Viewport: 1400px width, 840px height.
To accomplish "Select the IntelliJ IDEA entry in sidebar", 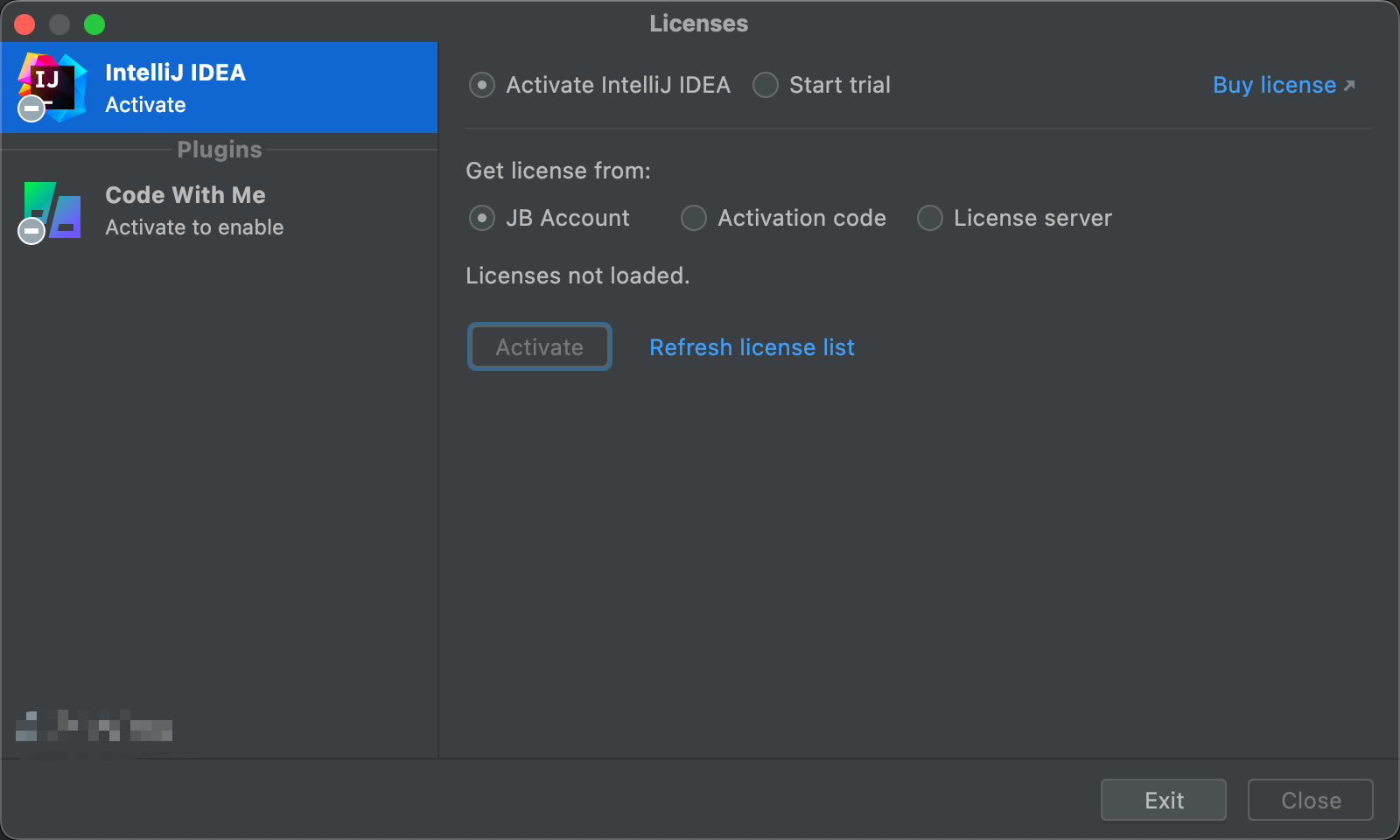I will (219, 87).
